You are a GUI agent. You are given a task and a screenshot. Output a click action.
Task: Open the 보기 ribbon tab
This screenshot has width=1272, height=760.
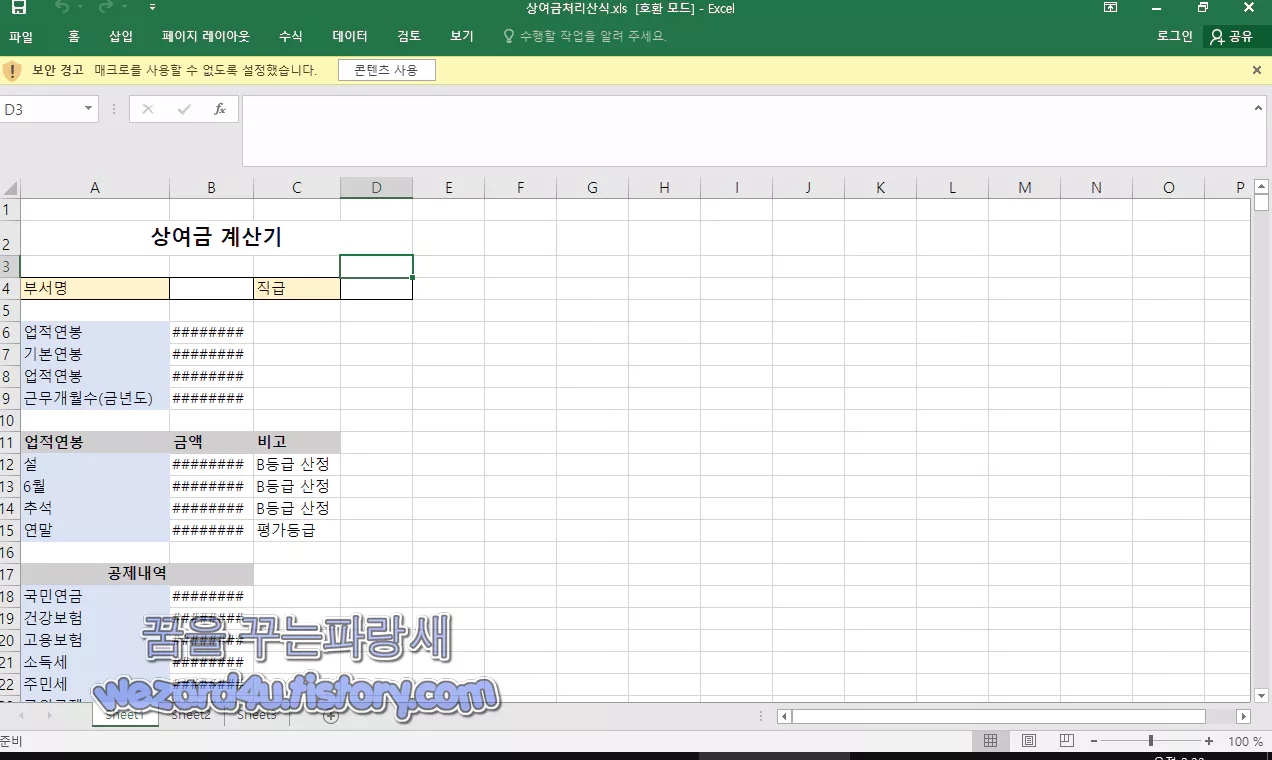[462, 36]
